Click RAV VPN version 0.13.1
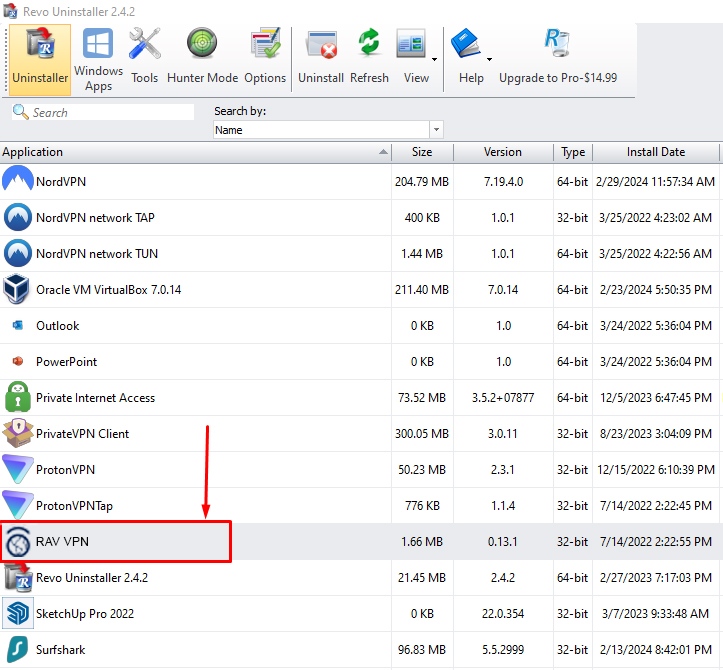This screenshot has height=670, width=723. pyautogui.click(x=503, y=541)
